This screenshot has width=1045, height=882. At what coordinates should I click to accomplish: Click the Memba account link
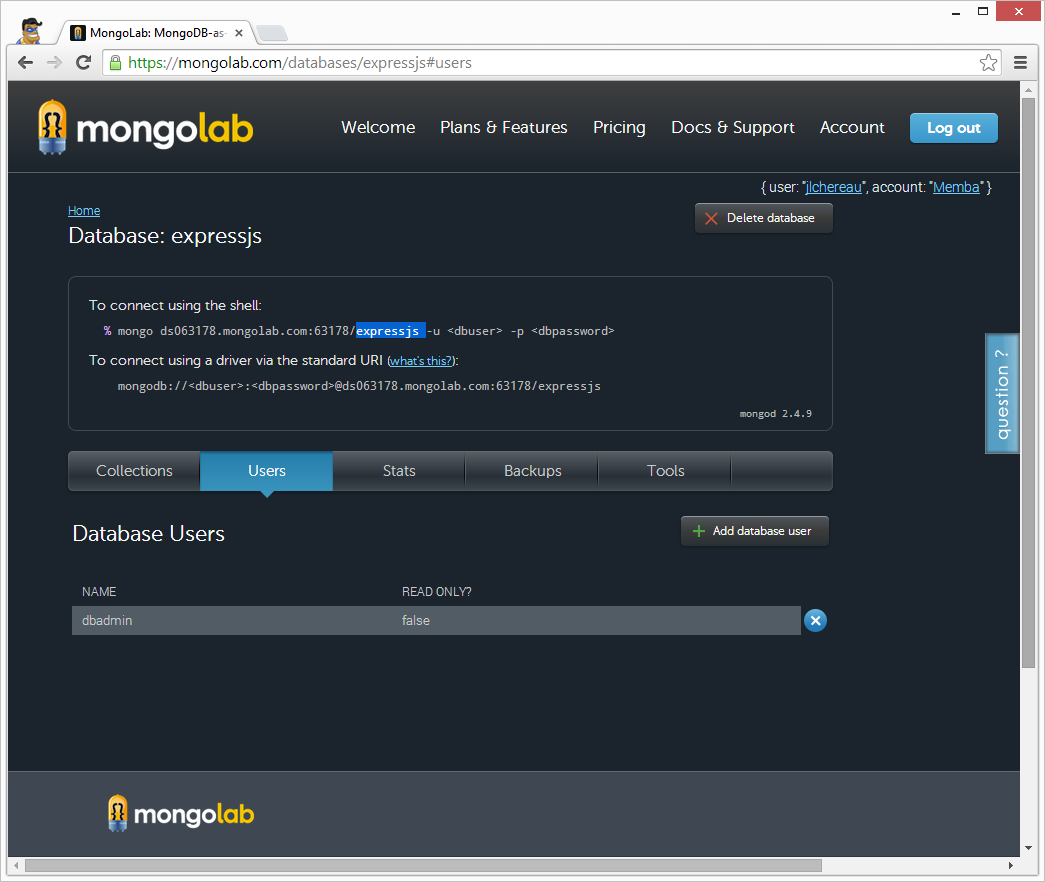tap(956, 187)
